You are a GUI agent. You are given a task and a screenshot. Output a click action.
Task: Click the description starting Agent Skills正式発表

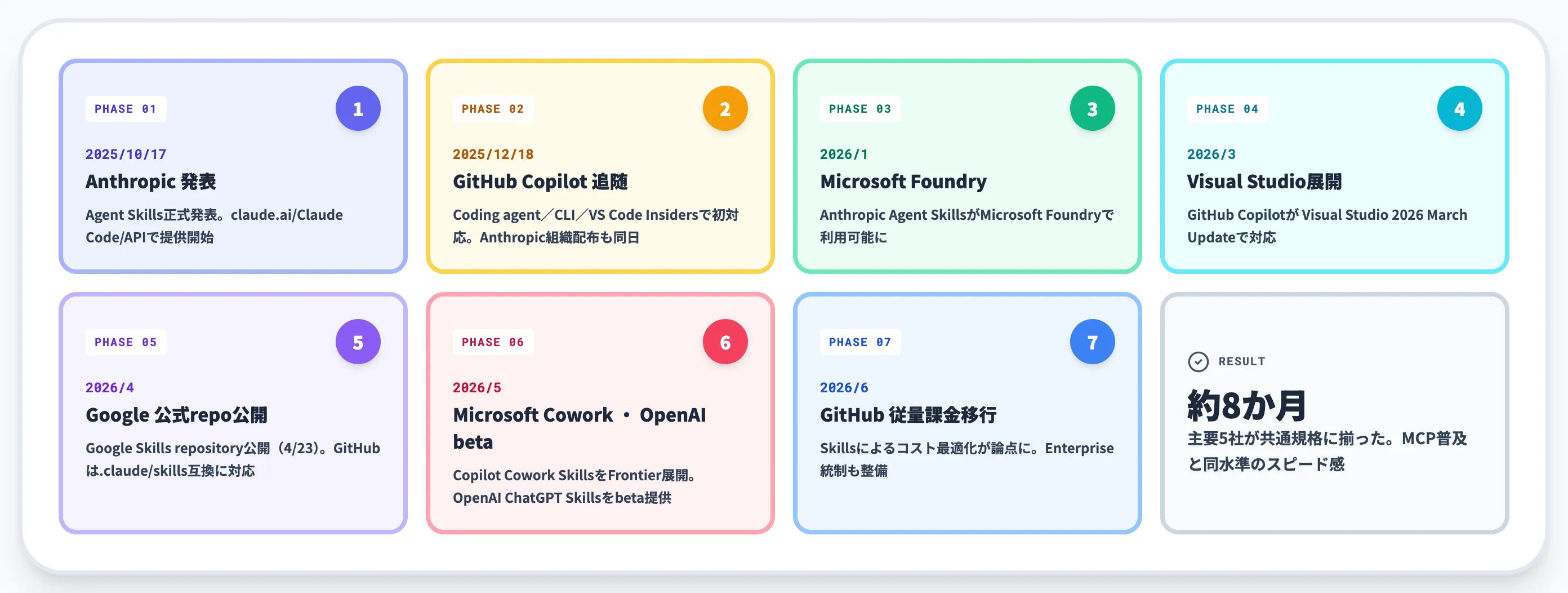point(213,226)
